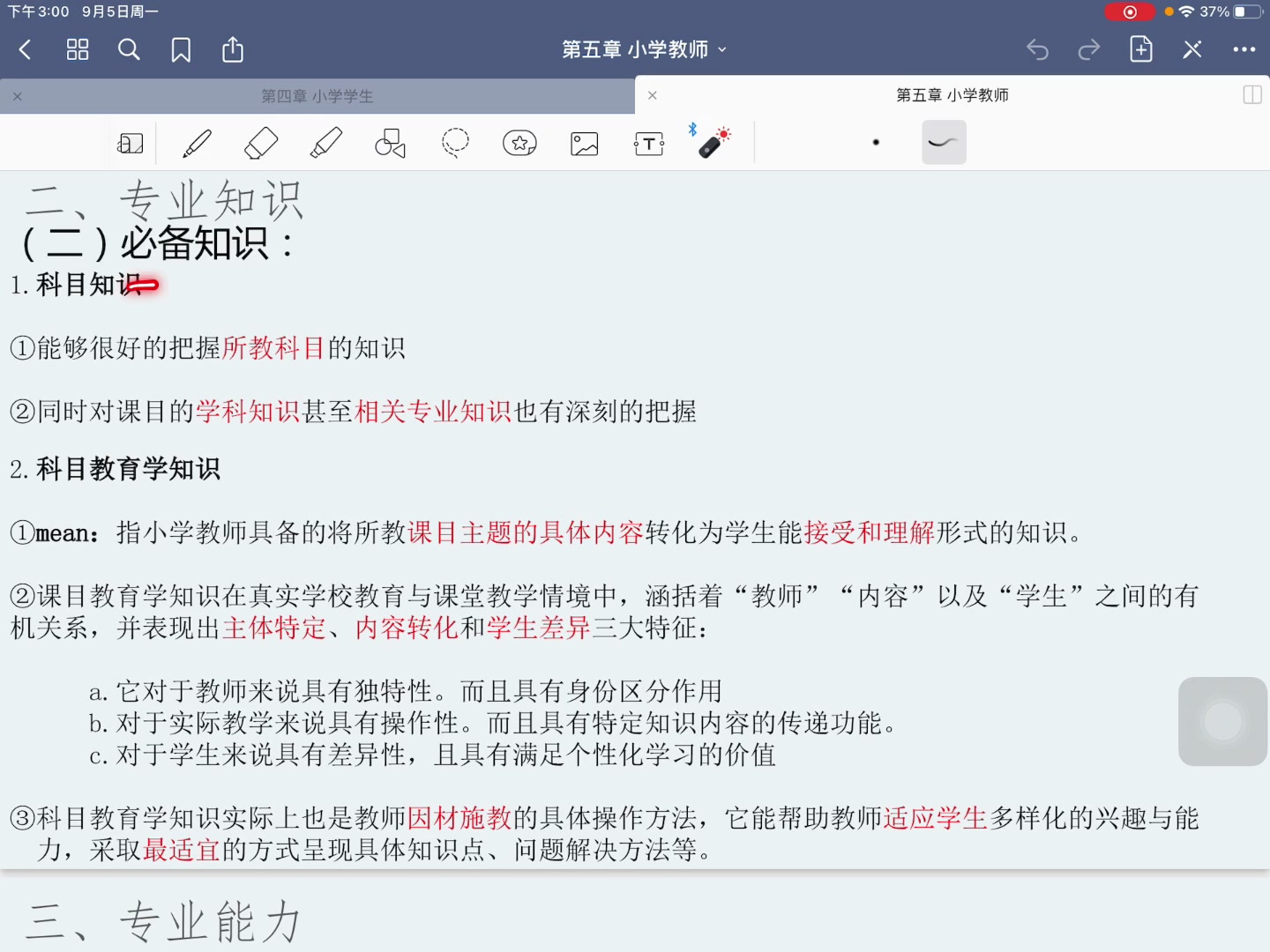The width and height of the screenshot is (1270, 952).
Task: Undo the last stroke
Action: click(x=1038, y=49)
